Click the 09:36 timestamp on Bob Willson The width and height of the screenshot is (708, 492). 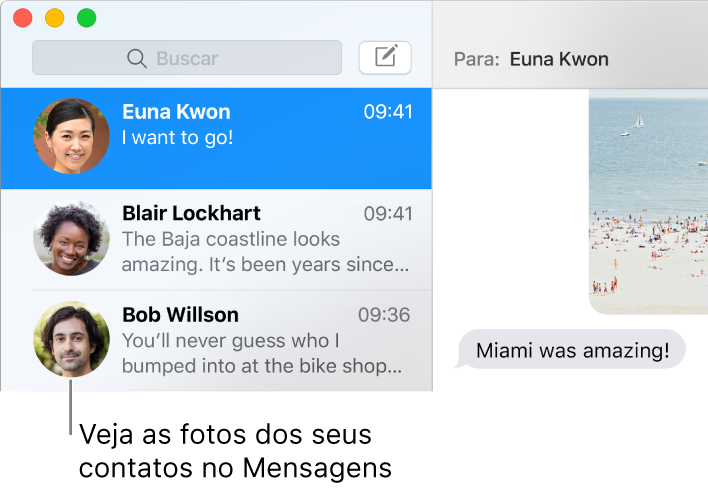(384, 315)
